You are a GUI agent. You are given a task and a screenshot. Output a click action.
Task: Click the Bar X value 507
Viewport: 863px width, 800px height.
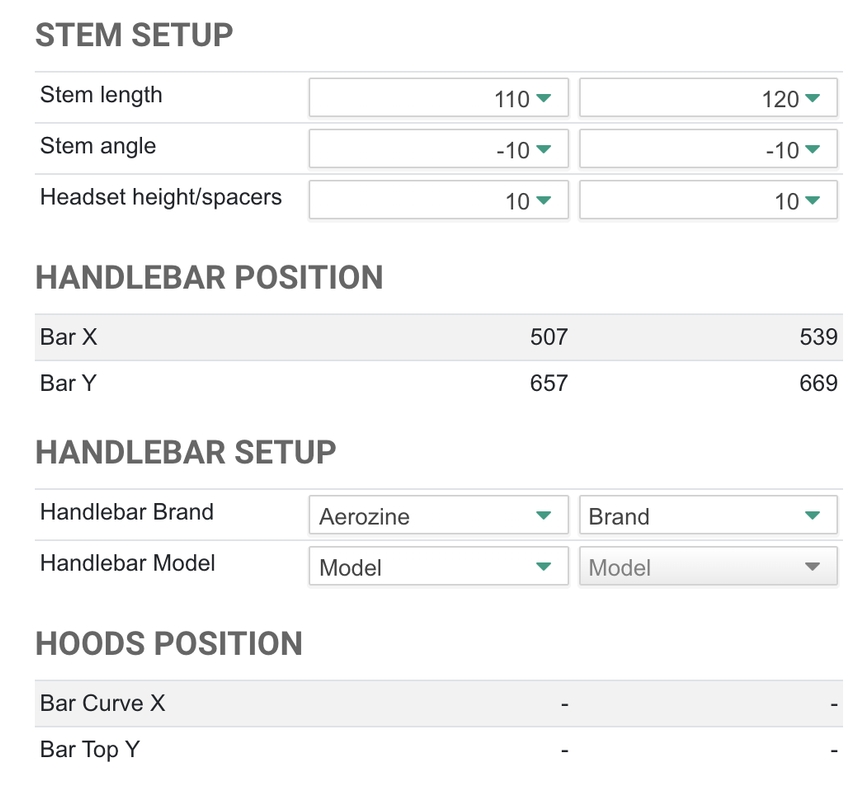pos(549,337)
